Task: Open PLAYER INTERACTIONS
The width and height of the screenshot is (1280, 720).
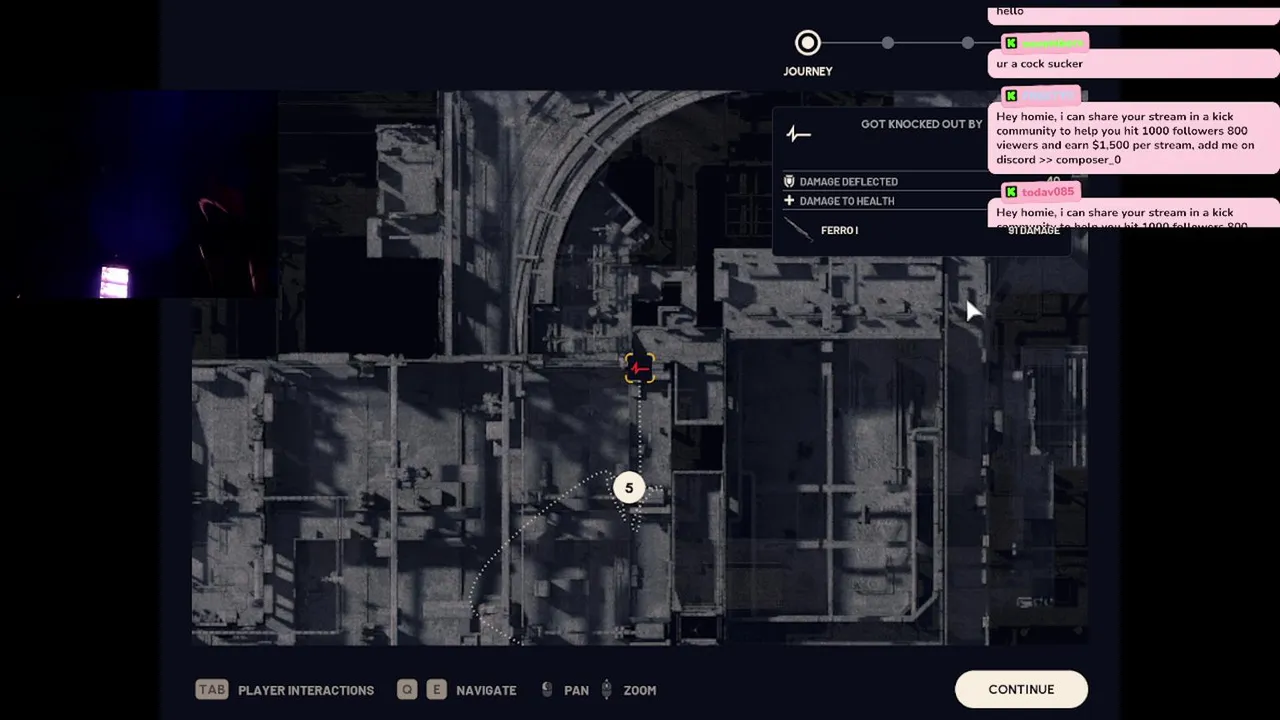Action: click(x=306, y=690)
